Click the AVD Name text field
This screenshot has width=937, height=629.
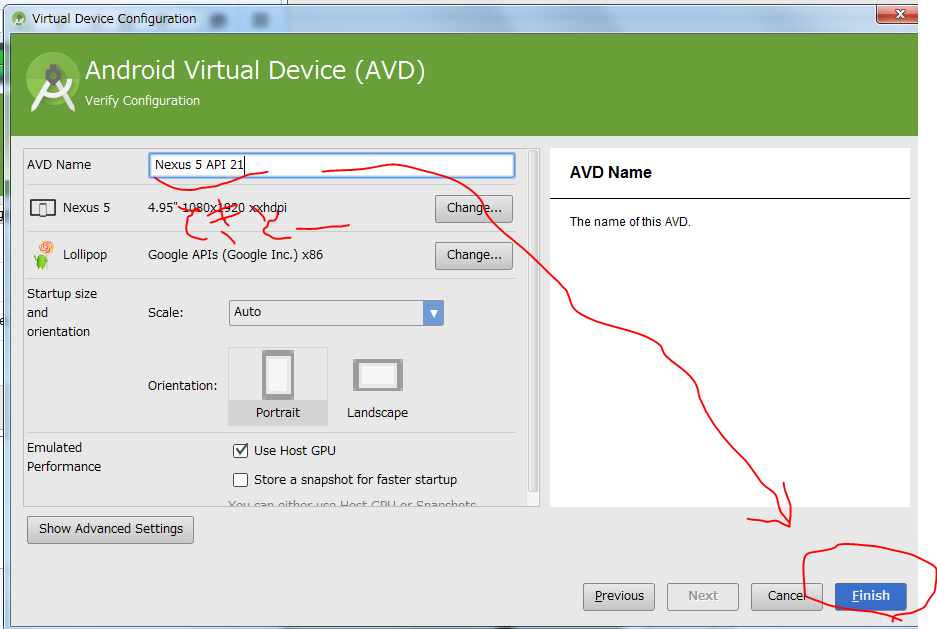(x=332, y=165)
